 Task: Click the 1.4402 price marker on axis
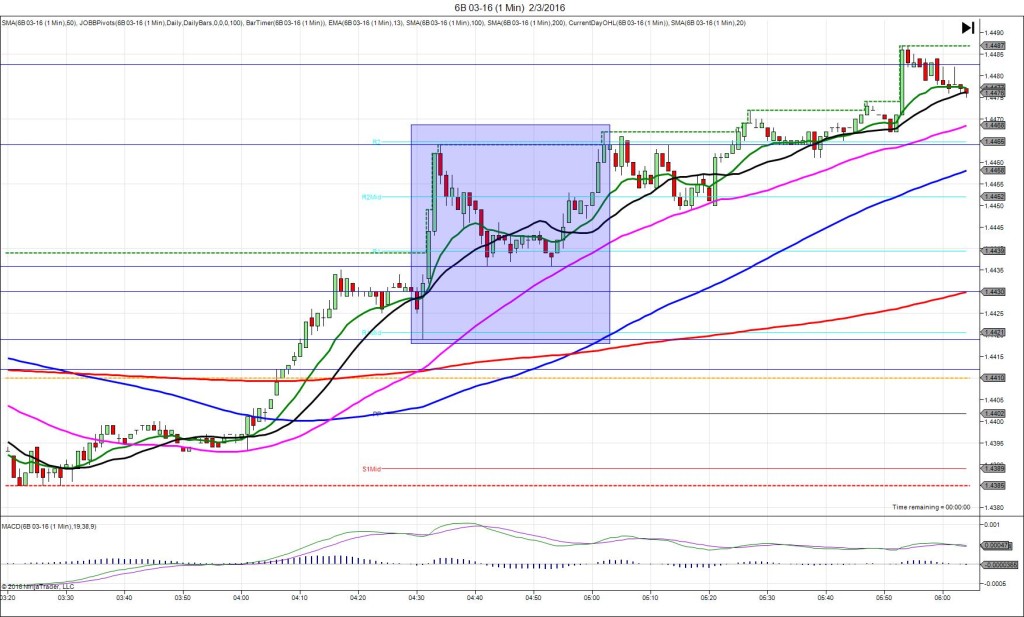tap(993, 413)
